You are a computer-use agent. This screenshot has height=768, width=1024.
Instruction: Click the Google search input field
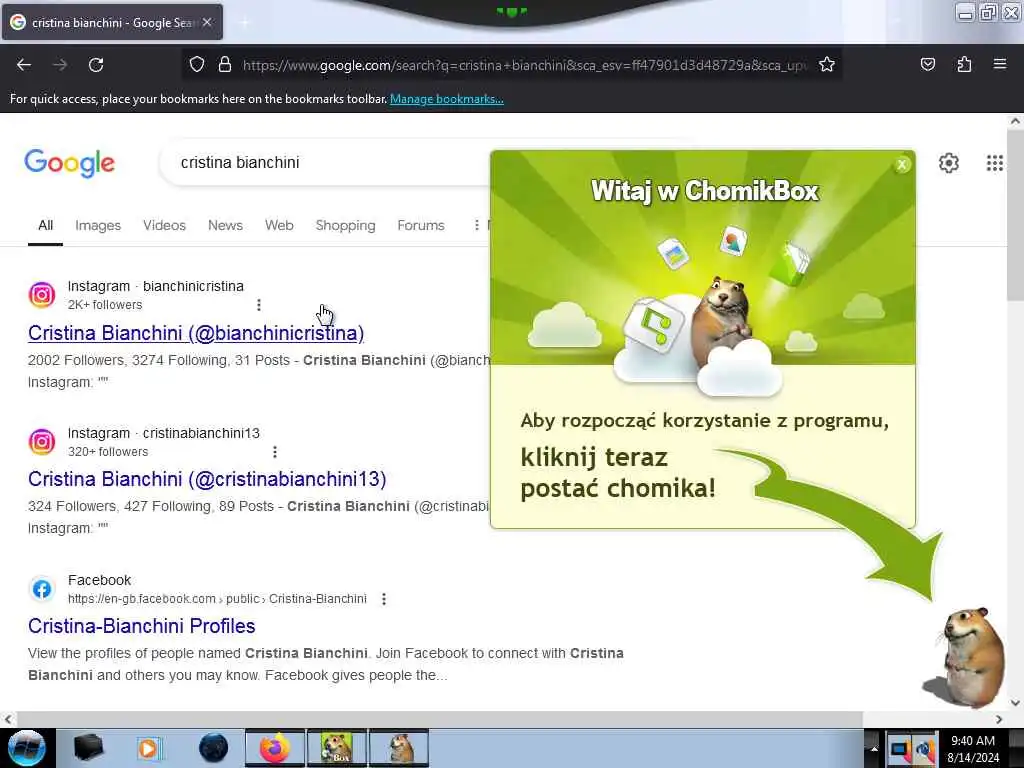coord(327,163)
